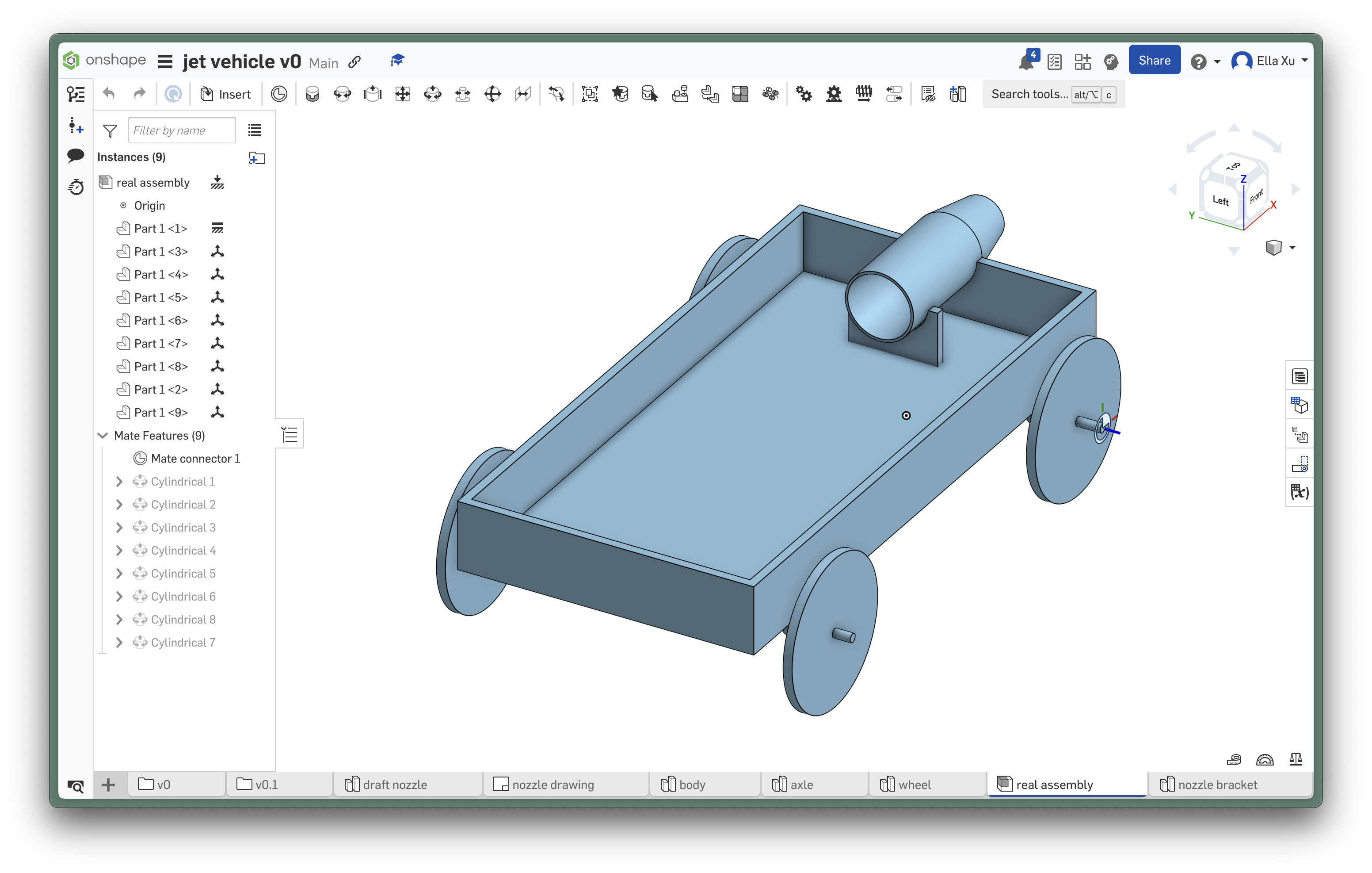Viewport: 1372px width, 873px height.
Task: Open the Insert parts and assemblies tool
Action: tap(226, 94)
